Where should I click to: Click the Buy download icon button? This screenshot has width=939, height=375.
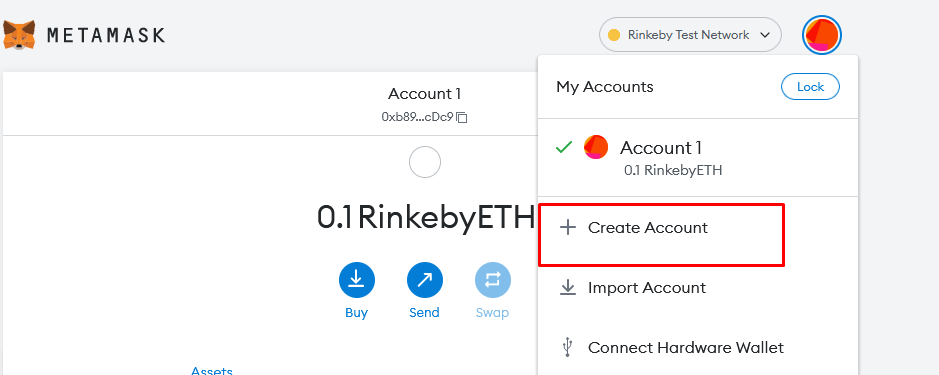pos(357,280)
